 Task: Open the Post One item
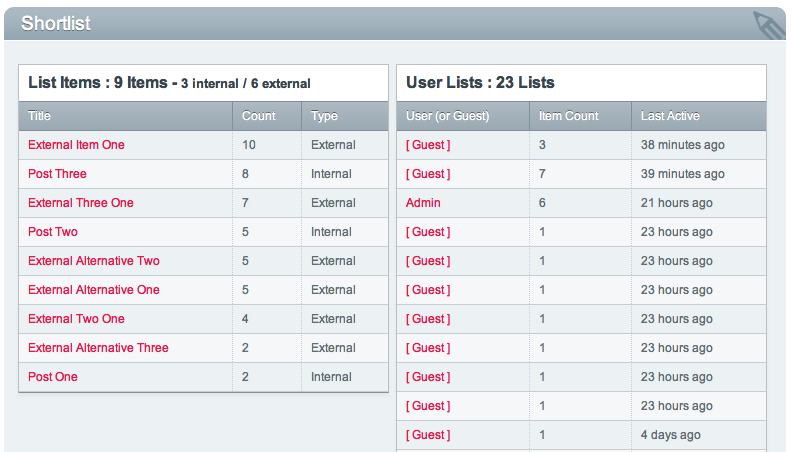pos(53,377)
